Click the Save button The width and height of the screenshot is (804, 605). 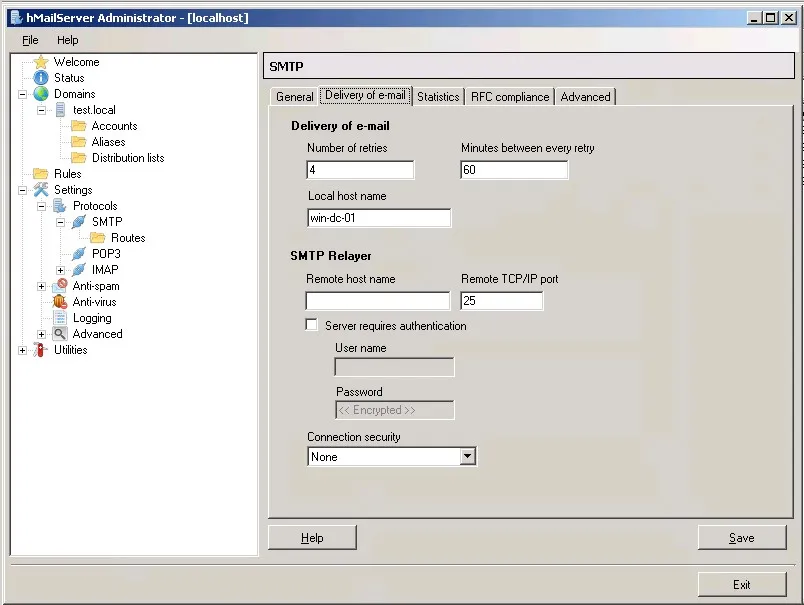(x=742, y=537)
